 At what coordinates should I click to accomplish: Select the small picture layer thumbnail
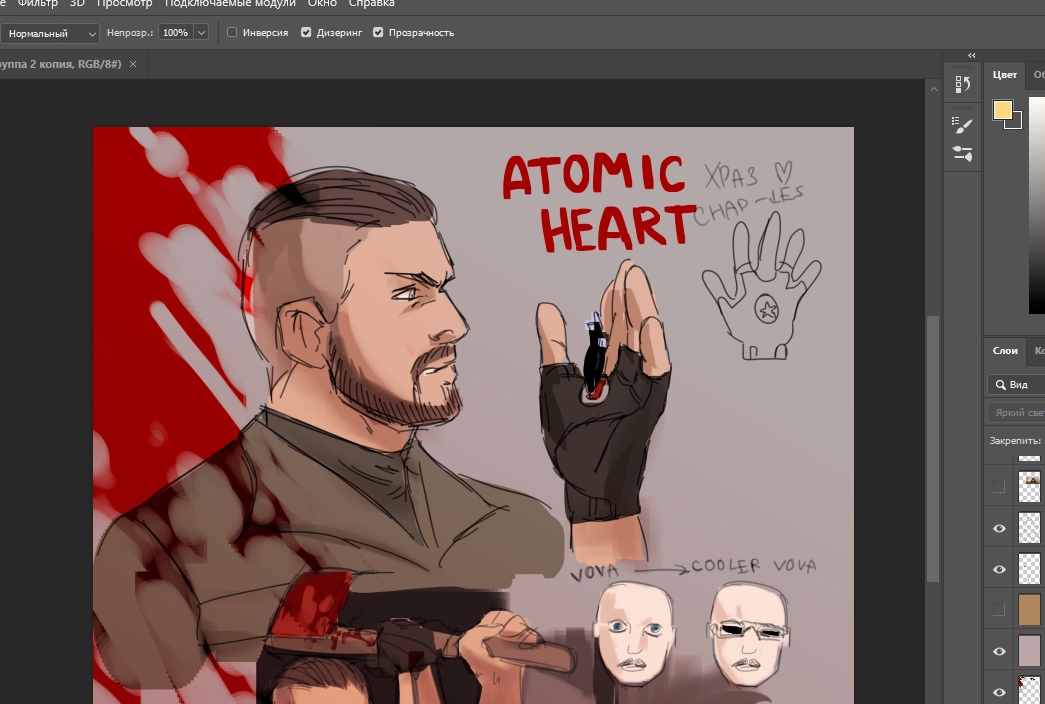pyautogui.click(x=1029, y=487)
